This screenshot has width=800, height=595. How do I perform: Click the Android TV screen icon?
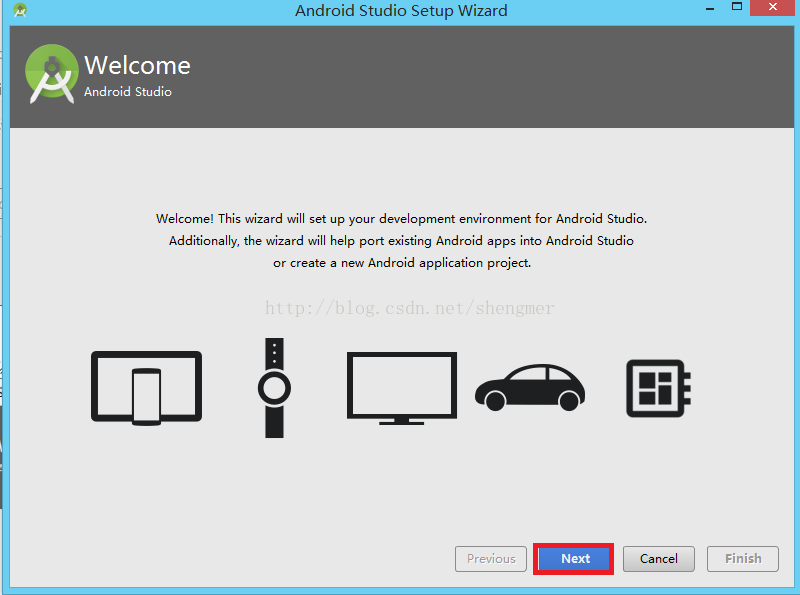tap(402, 388)
